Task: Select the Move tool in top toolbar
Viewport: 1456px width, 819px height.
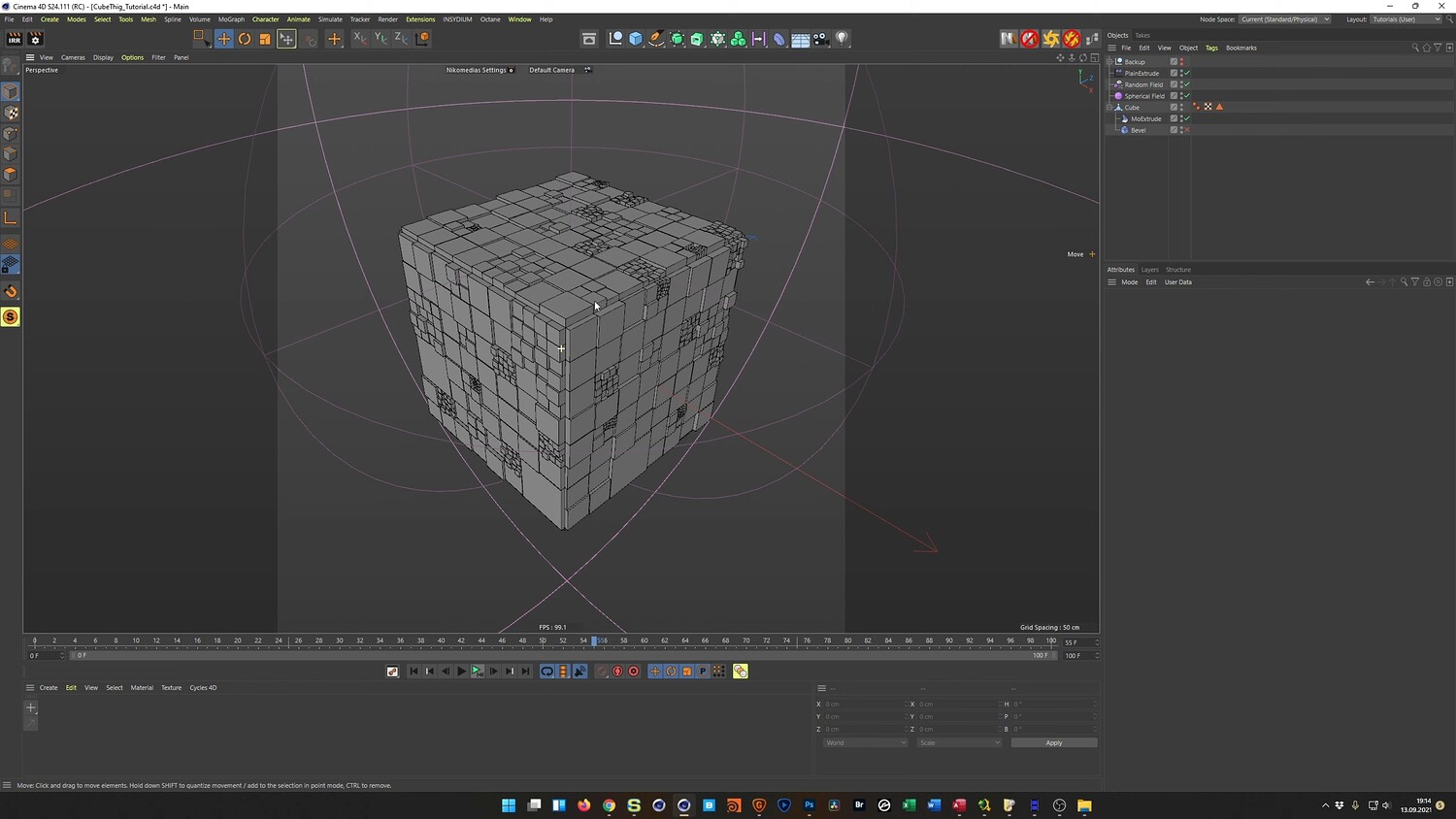Action: (x=224, y=39)
